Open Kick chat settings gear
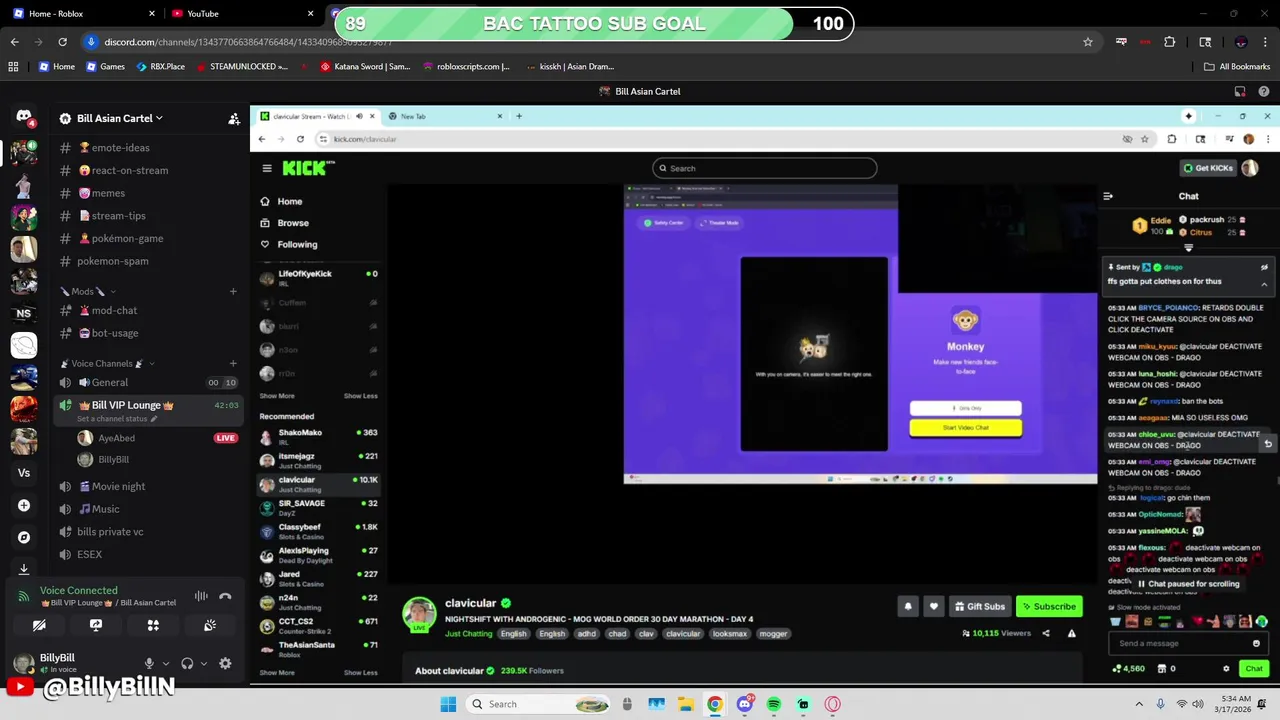Screen dimensions: 1280x720 [1226, 668]
